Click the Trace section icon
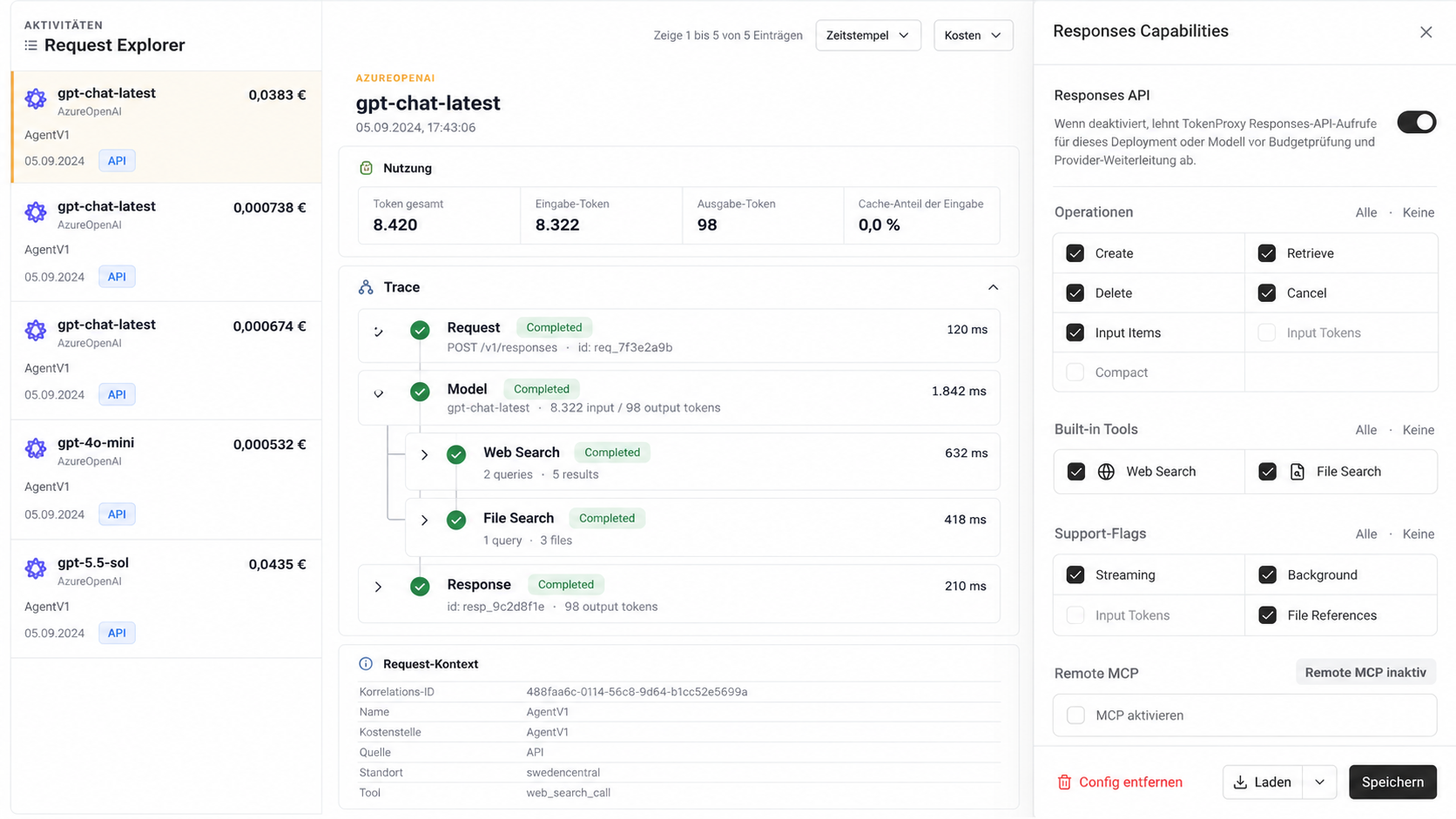Viewport: 1456px width, 819px height. pyautogui.click(x=366, y=287)
